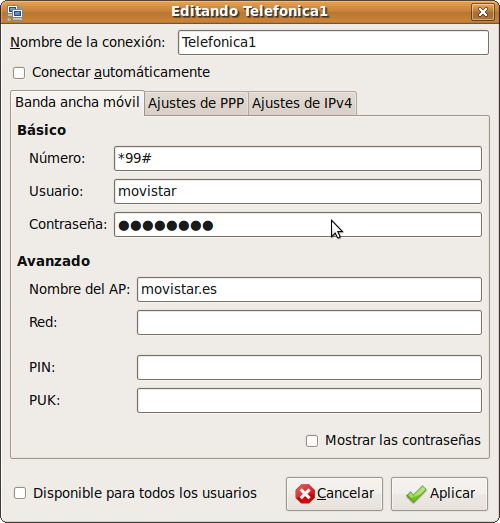Close the Editando Telefonica1 dialog

coord(483,12)
